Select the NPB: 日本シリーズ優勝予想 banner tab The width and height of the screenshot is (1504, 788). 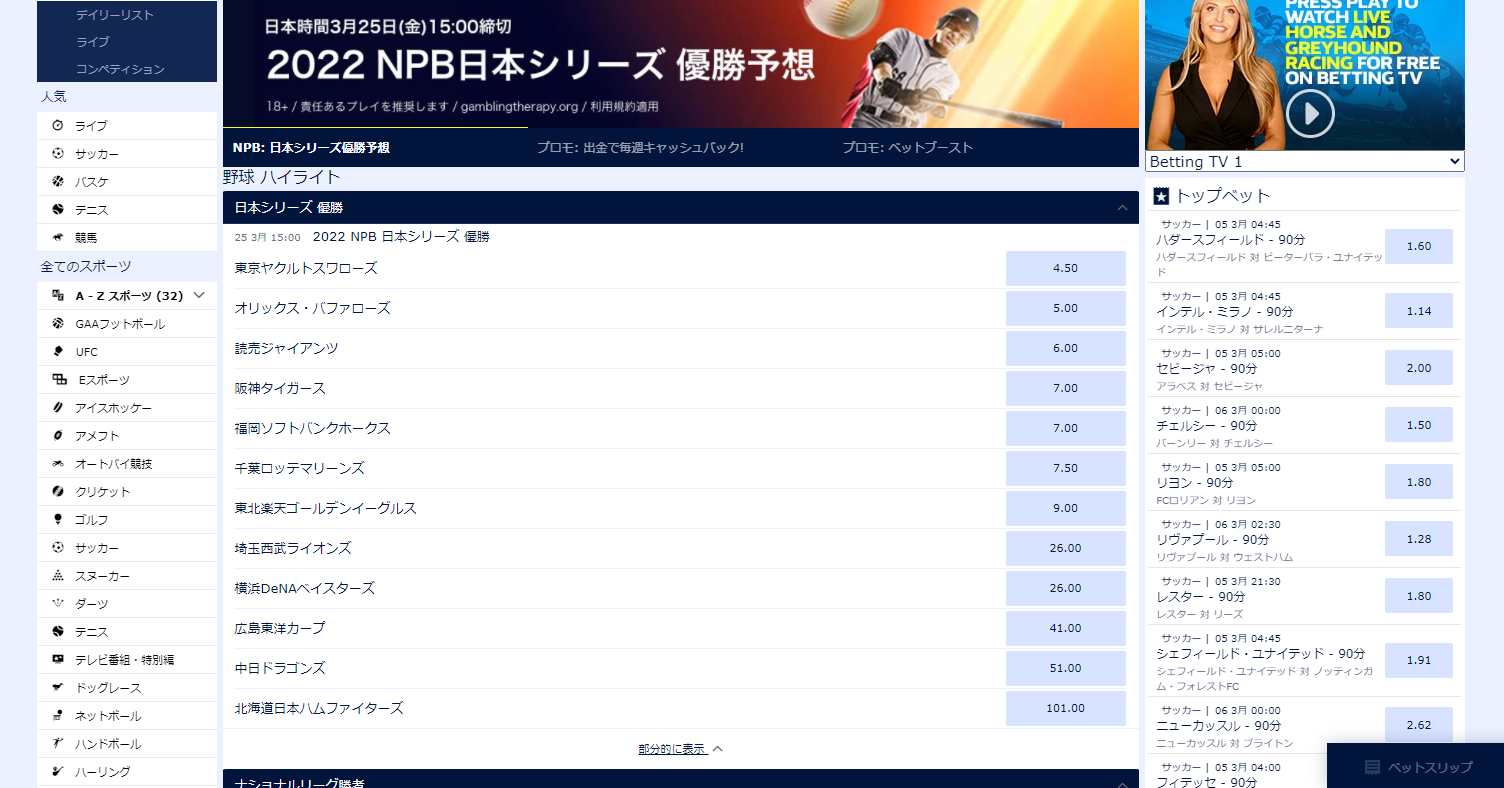[x=311, y=148]
